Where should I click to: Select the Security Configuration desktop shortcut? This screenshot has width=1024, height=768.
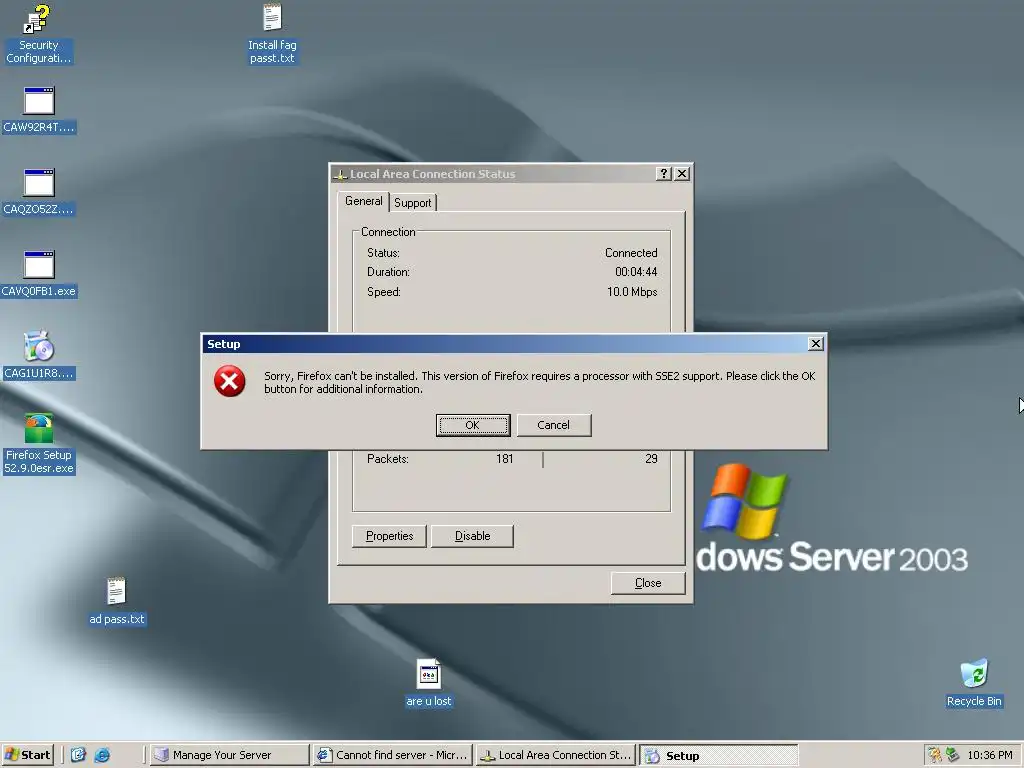click(38, 34)
